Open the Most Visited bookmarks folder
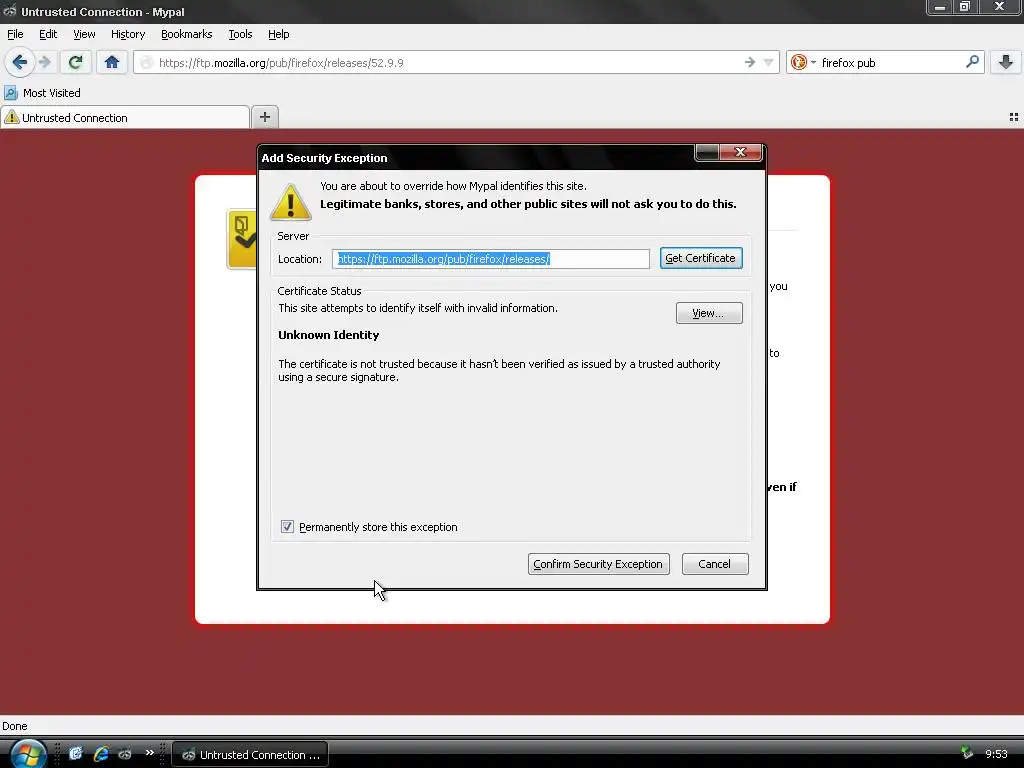The height and width of the screenshot is (768, 1024). [x=42, y=93]
